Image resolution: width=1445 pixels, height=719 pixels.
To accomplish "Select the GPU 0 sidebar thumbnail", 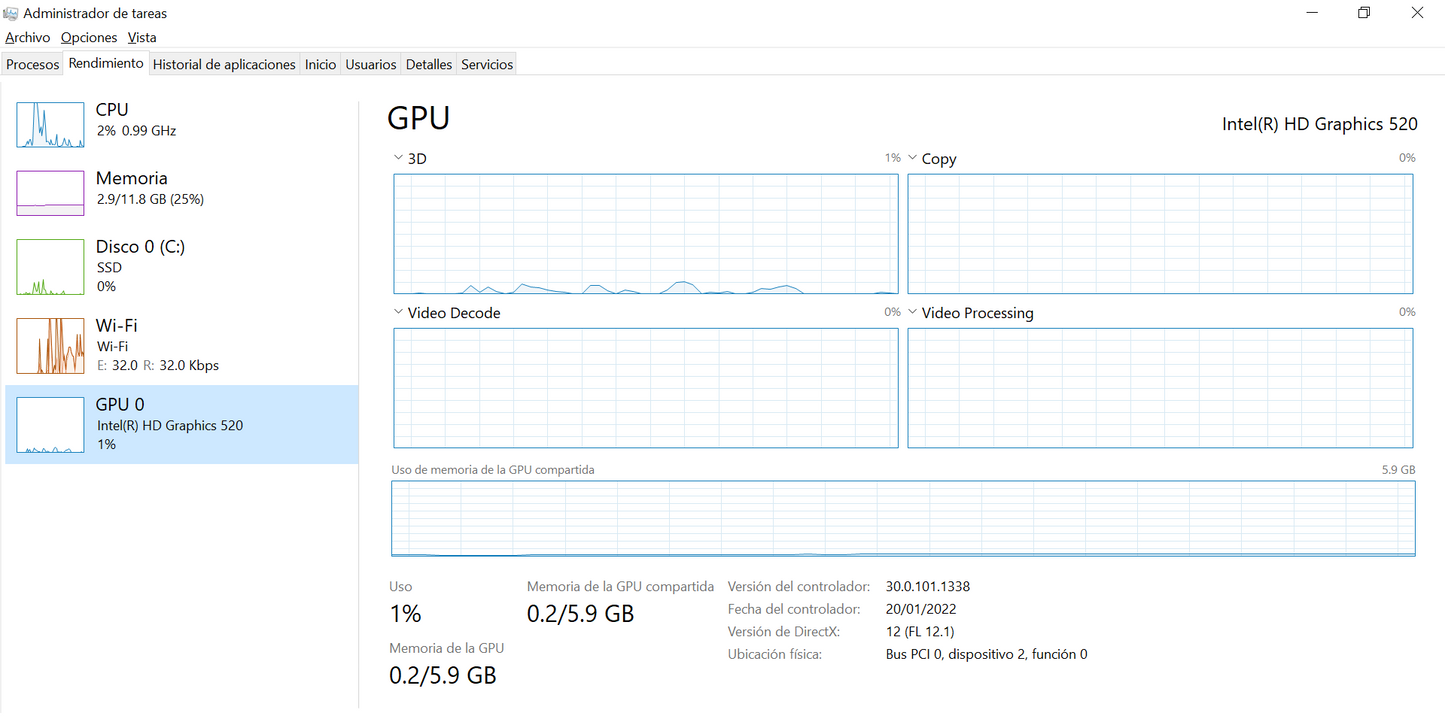I will click(x=50, y=425).
